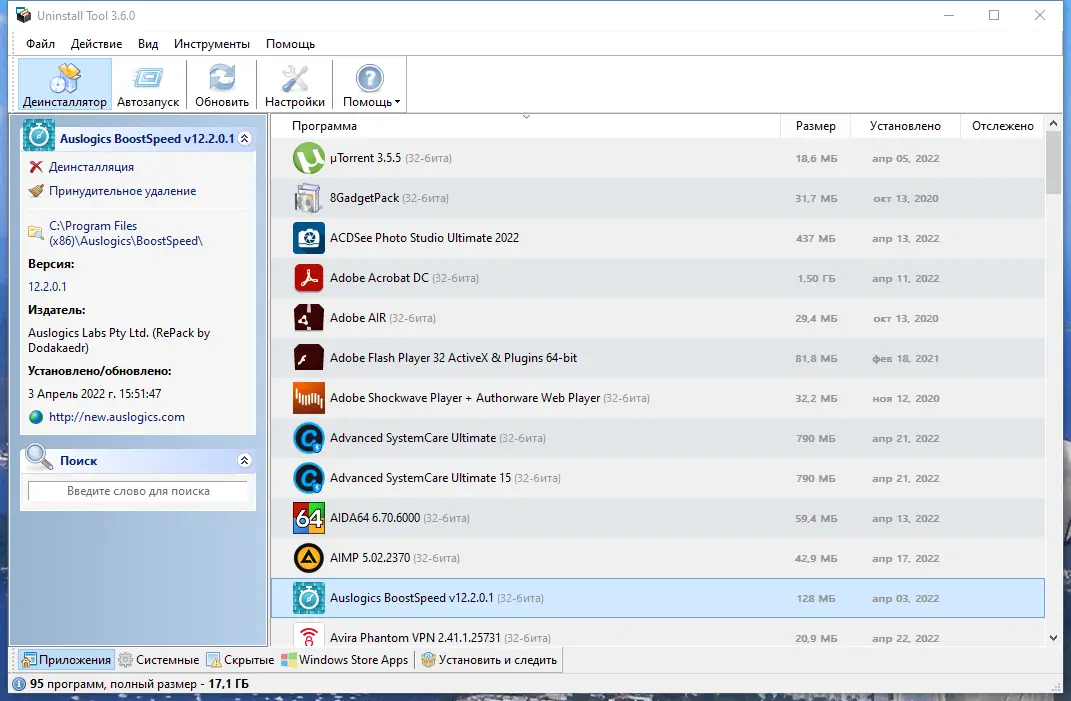
Task: Select the AIMP 5.02.2370 row text
Action: 395,558
